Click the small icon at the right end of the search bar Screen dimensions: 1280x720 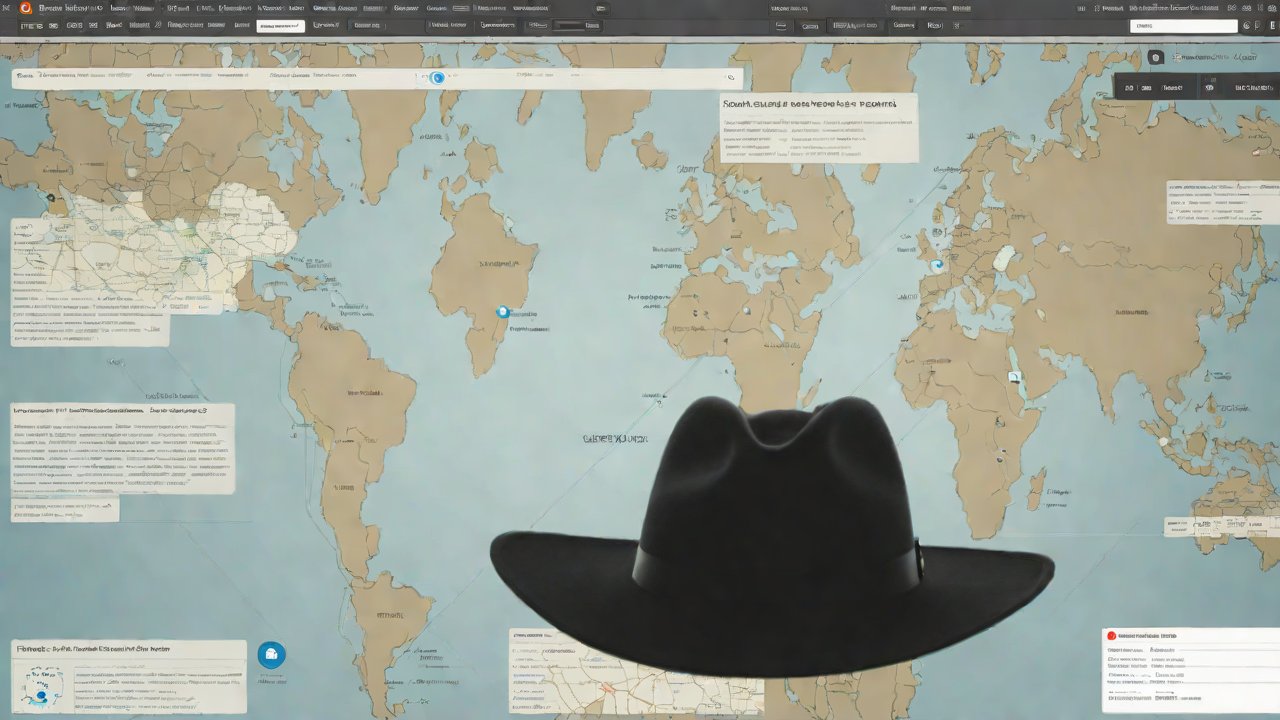tap(730, 77)
